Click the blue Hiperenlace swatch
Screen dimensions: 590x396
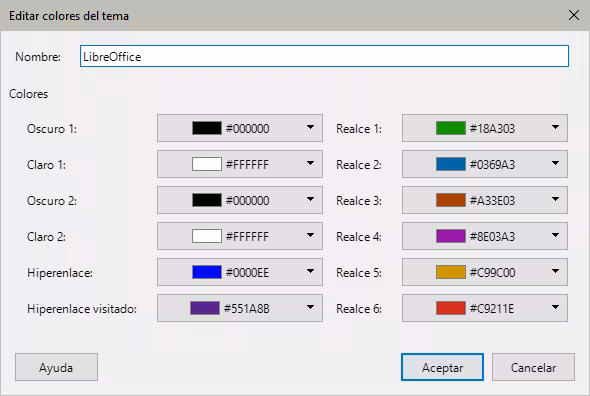pyautogui.click(x=207, y=272)
